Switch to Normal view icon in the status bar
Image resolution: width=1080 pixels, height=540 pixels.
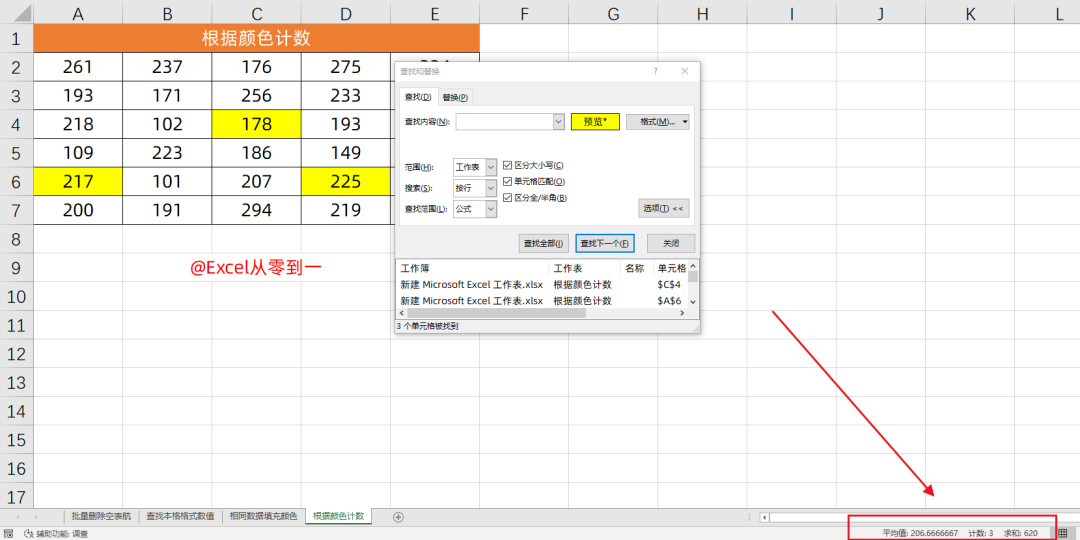[1063, 533]
